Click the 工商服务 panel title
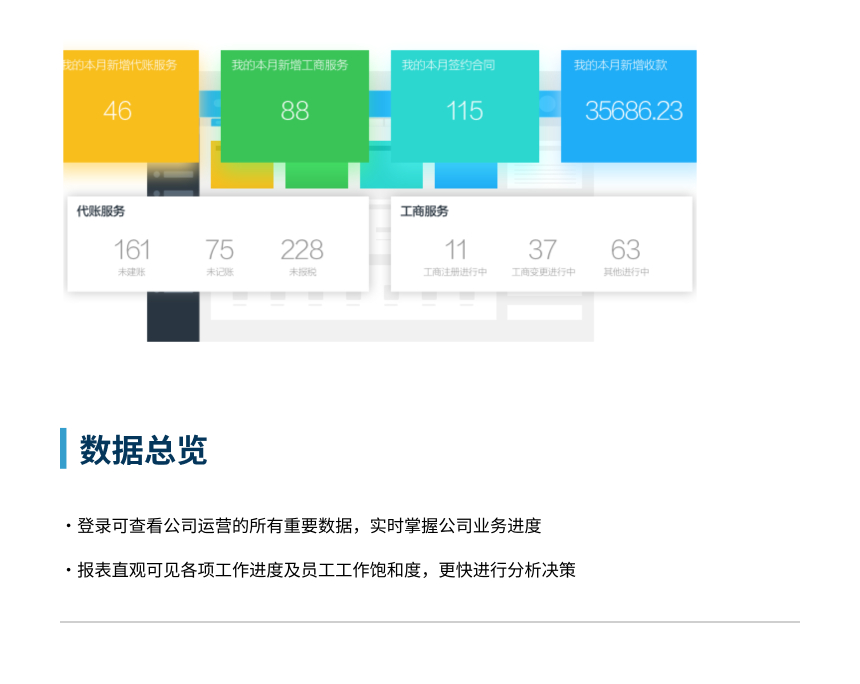This screenshot has height=684, width=860. [425, 212]
